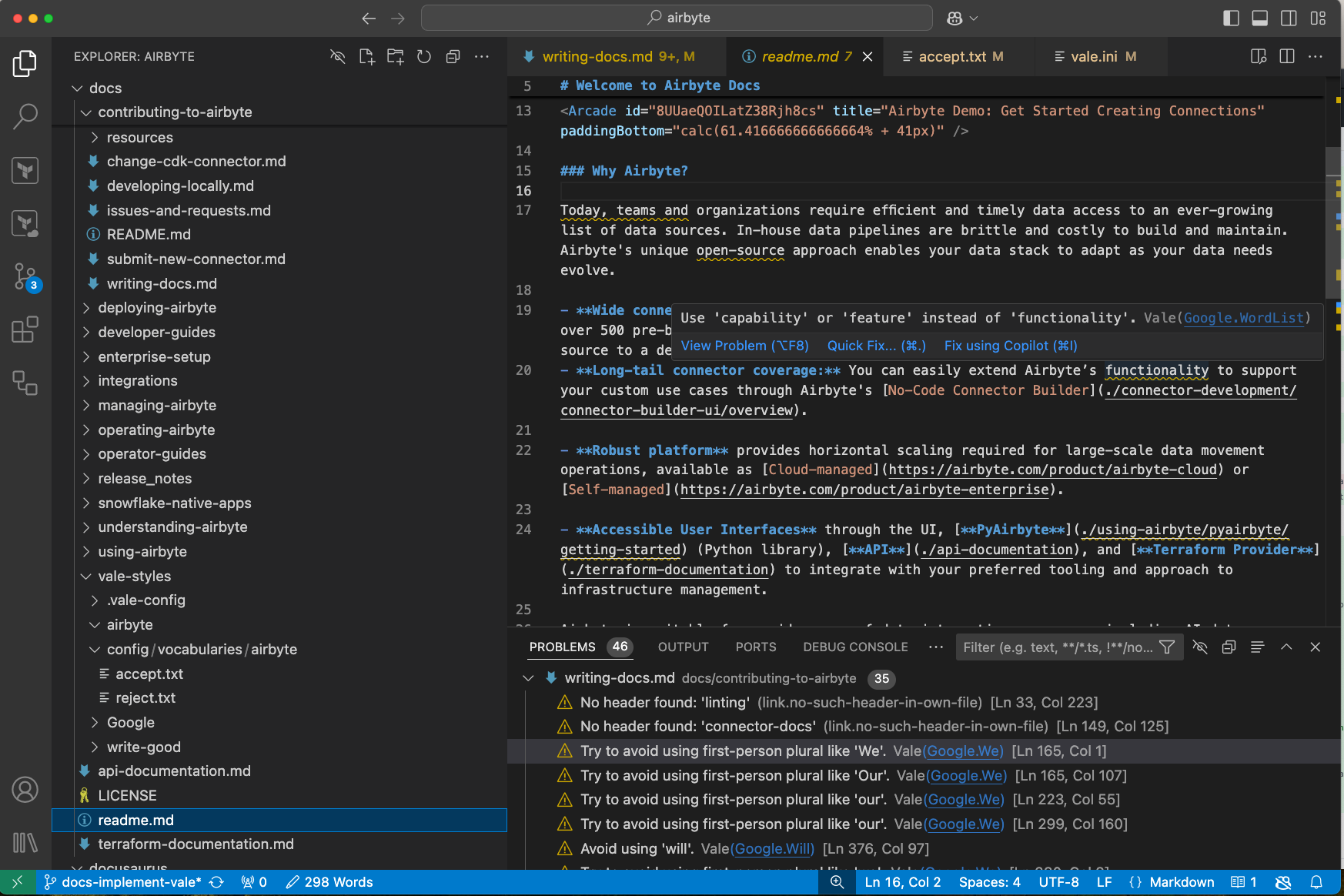Image resolution: width=1344 pixels, height=896 pixels.
Task: Open the Google.WordList rule link
Action: [1243, 318]
